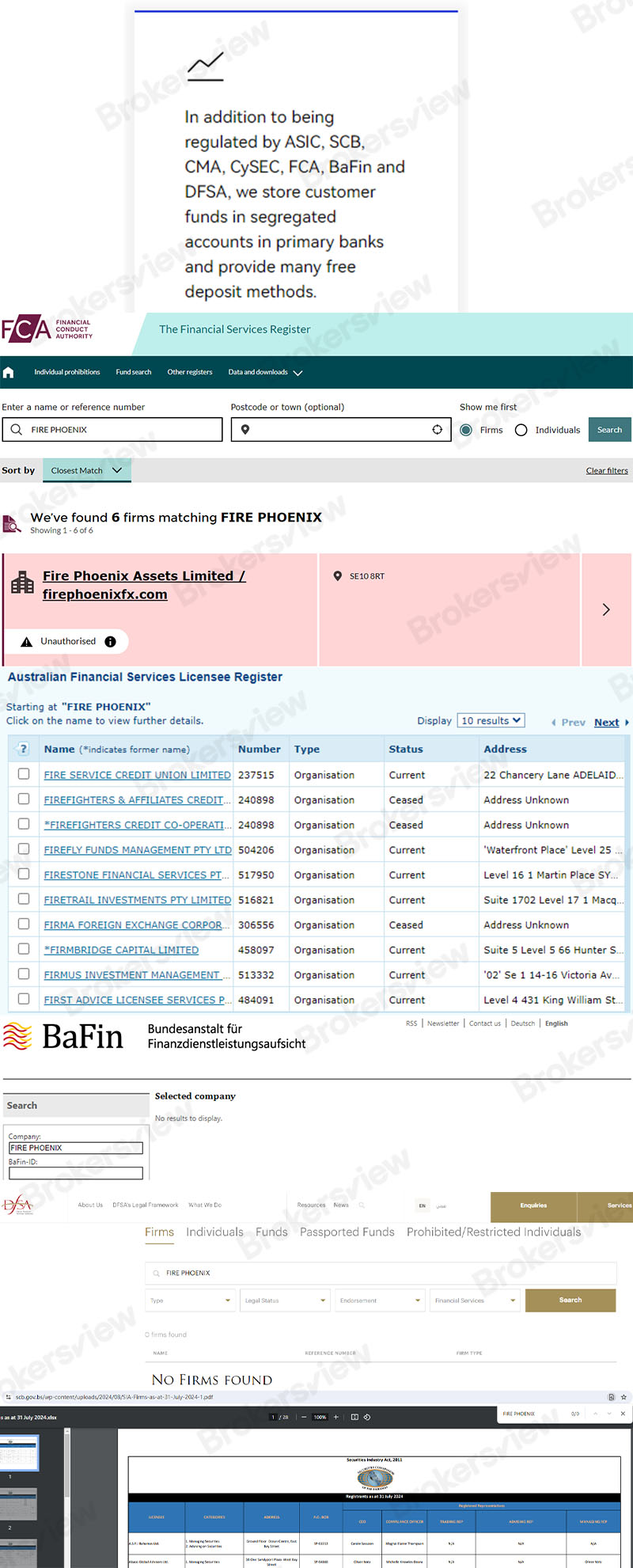
Task: Click PDF fit to page icon
Action: coord(354,1417)
